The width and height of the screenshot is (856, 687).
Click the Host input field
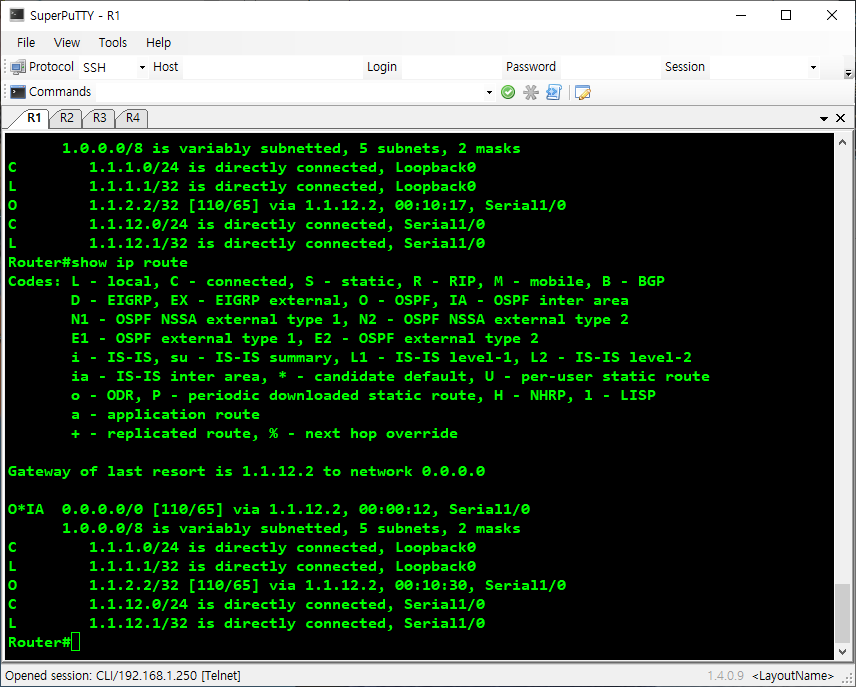click(x=272, y=67)
